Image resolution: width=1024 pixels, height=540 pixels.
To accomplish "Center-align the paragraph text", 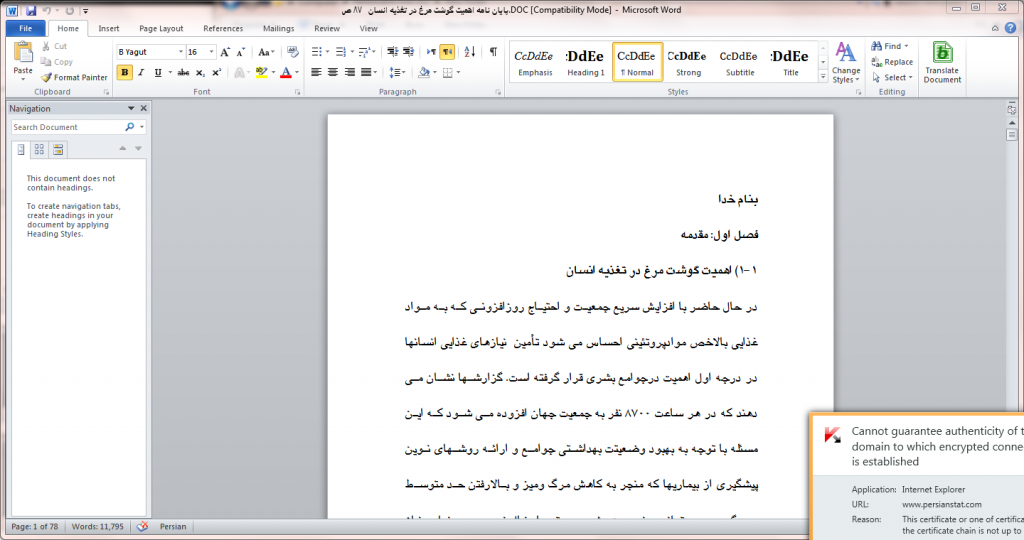I will (334, 72).
